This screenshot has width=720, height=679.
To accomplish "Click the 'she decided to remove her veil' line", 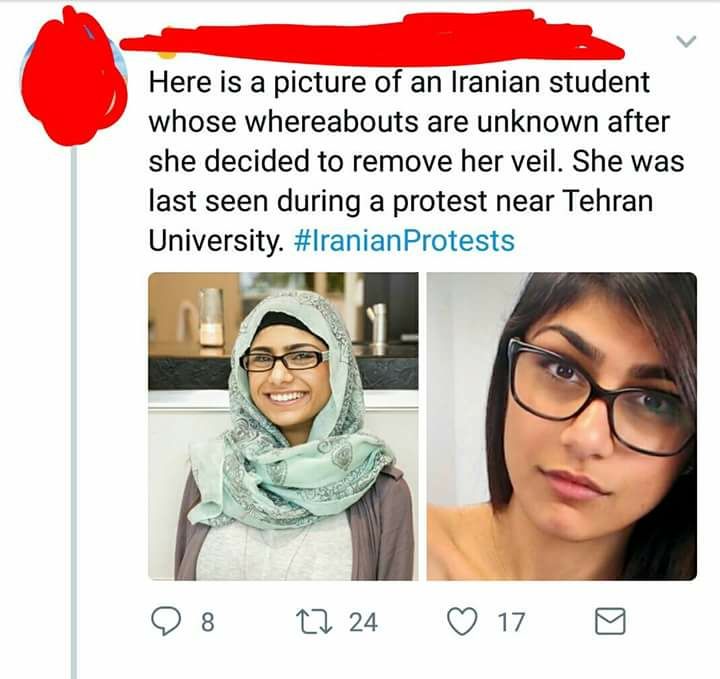I will tap(416, 162).
